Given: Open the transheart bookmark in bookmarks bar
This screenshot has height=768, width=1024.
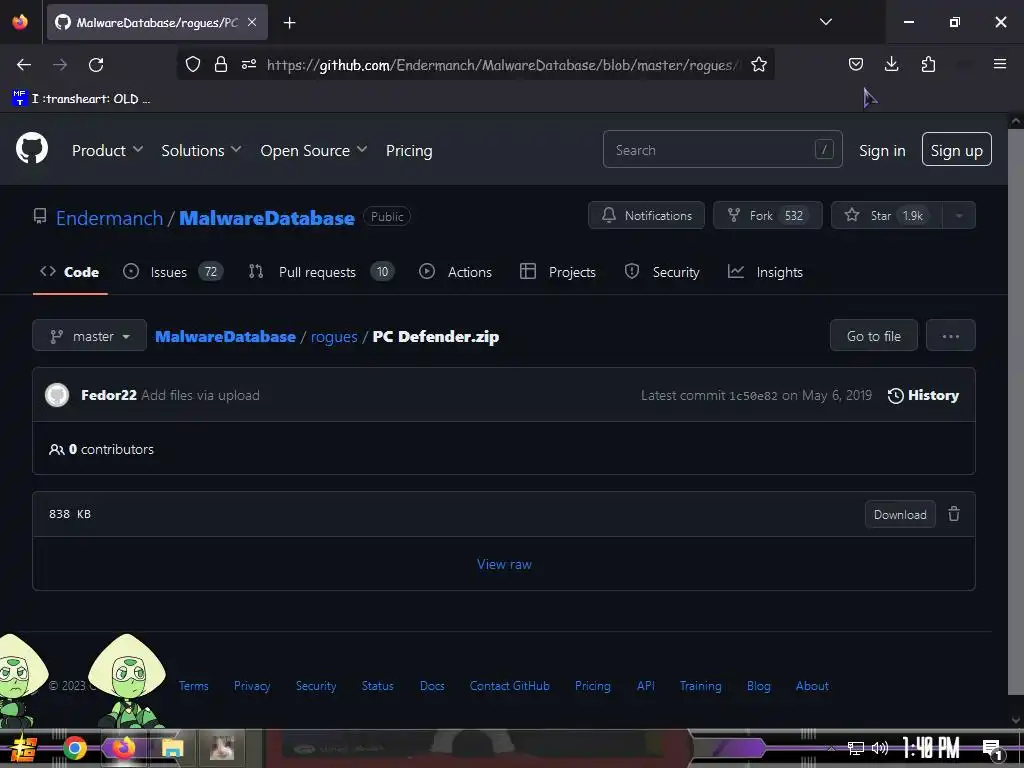Looking at the screenshot, I should point(82,99).
